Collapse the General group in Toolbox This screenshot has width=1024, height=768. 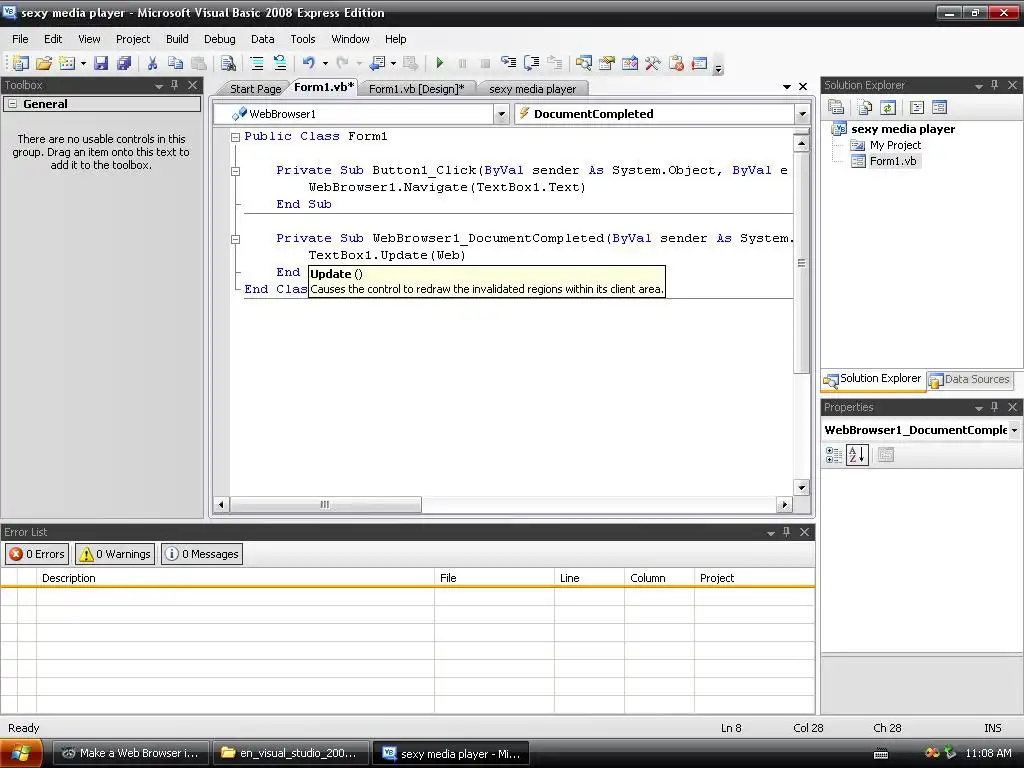[12, 104]
